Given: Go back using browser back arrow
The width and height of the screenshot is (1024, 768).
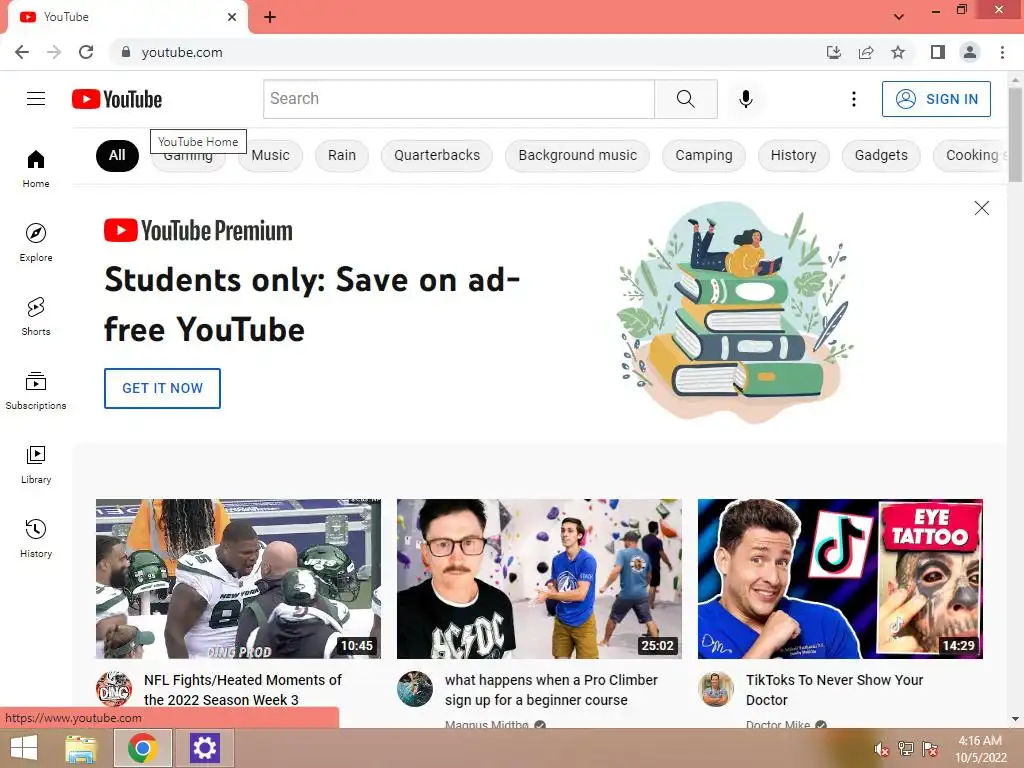Looking at the screenshot, I should pos(22,52).
